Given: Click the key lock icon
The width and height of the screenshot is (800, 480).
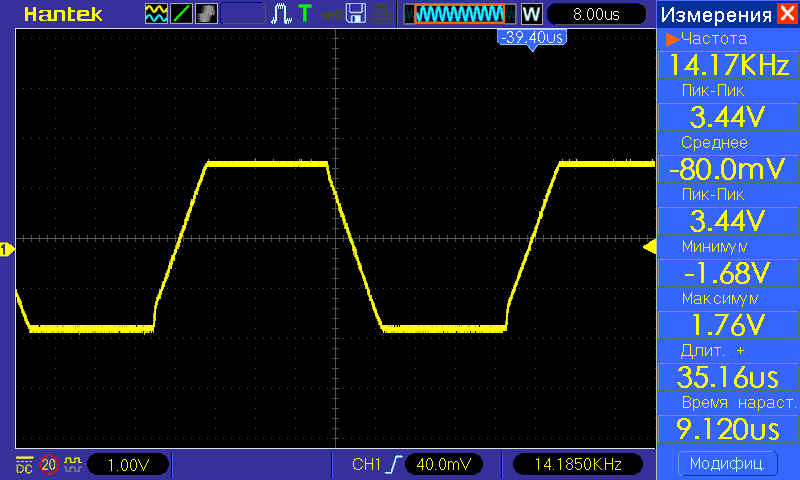Looking at the screenshot, I should pos(331,15).
